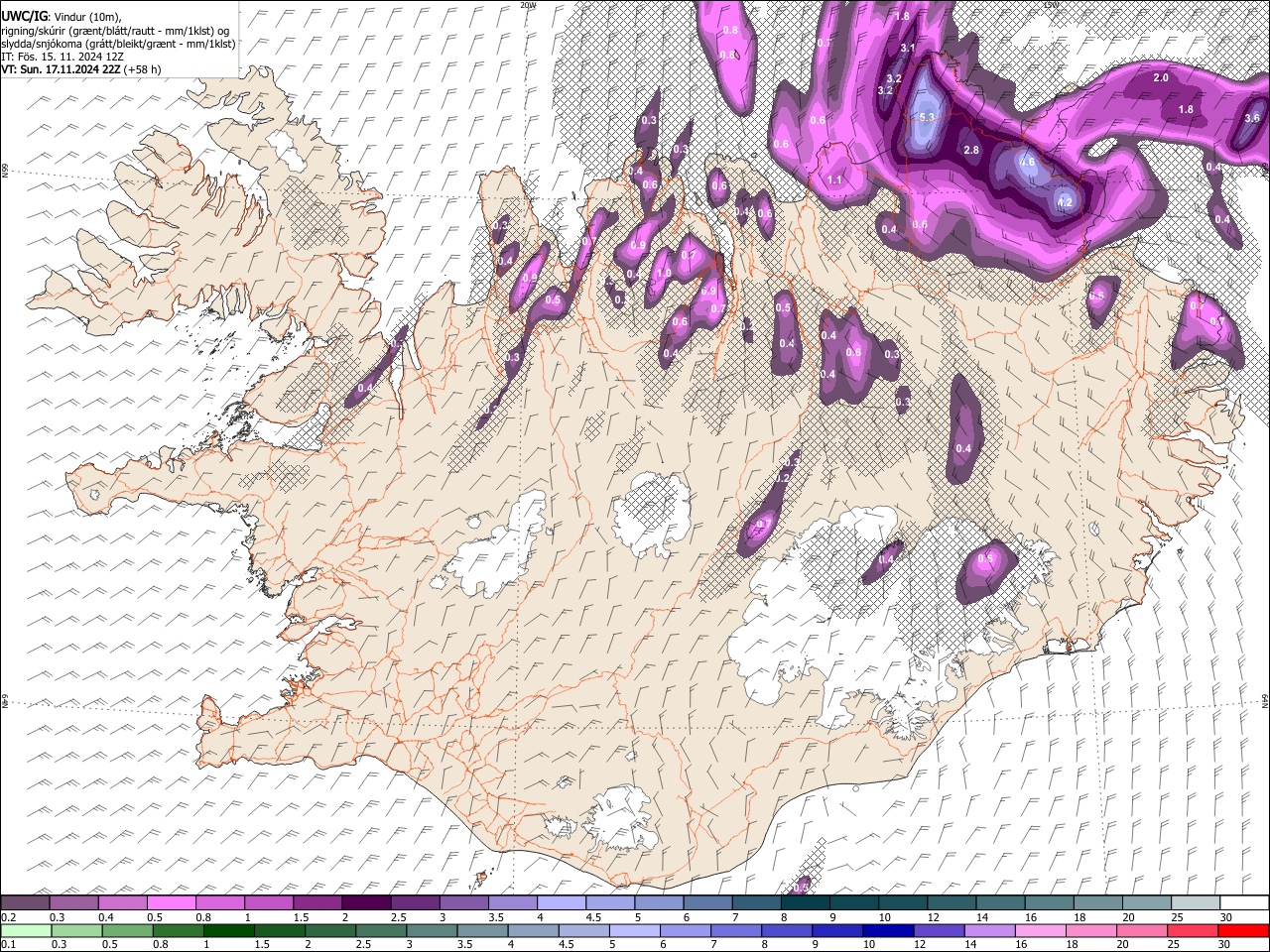1270x952 pixels.
Task: Click the 2.0 precipitation value on the map
Action: 1161,77
